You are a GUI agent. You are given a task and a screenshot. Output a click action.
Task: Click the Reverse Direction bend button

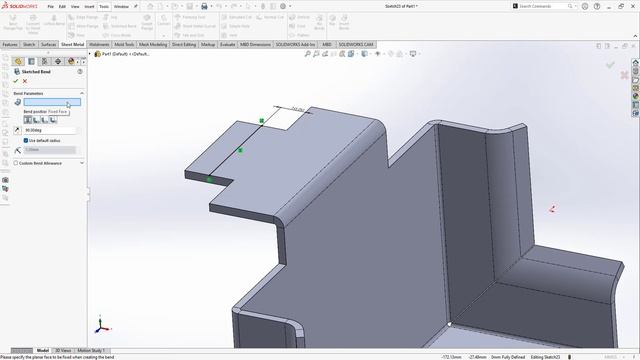coord(17,130)
